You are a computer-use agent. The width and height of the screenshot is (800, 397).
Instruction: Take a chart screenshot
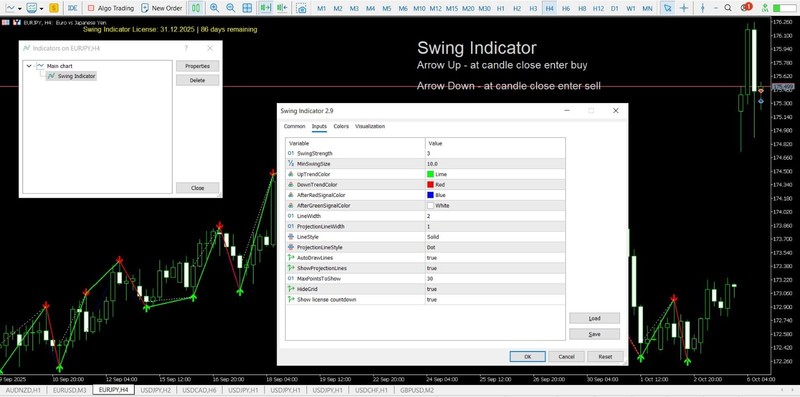302,8
